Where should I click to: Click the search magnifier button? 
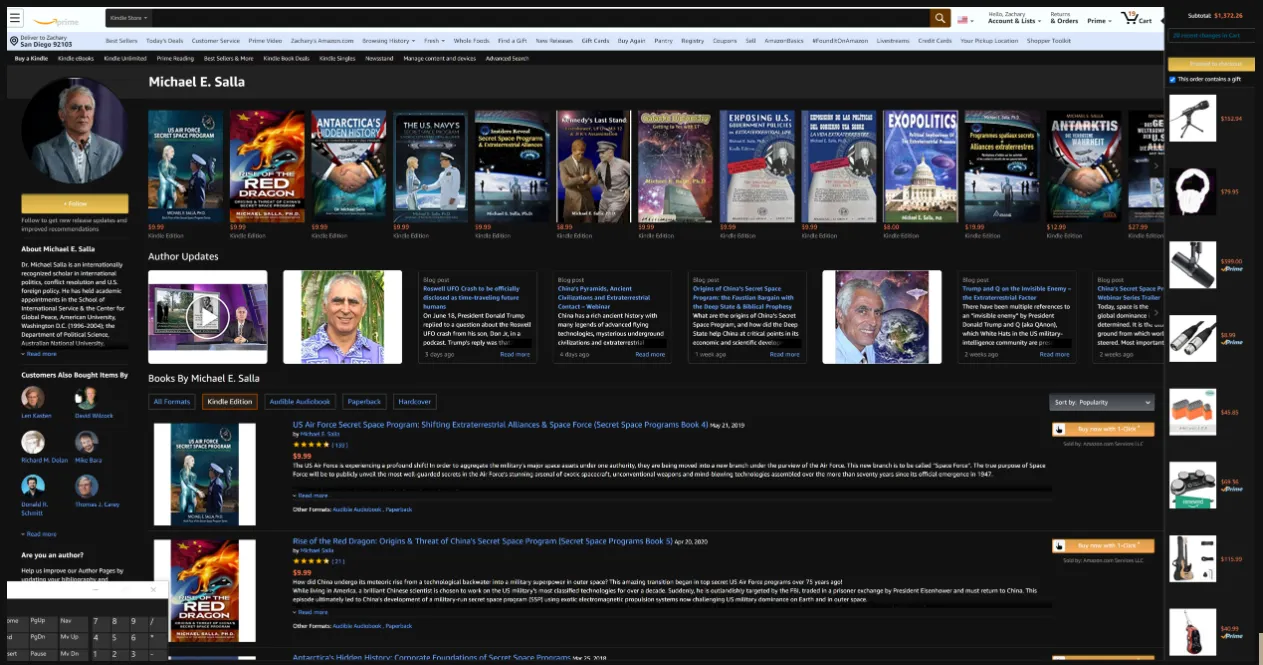tap(939, 18)
